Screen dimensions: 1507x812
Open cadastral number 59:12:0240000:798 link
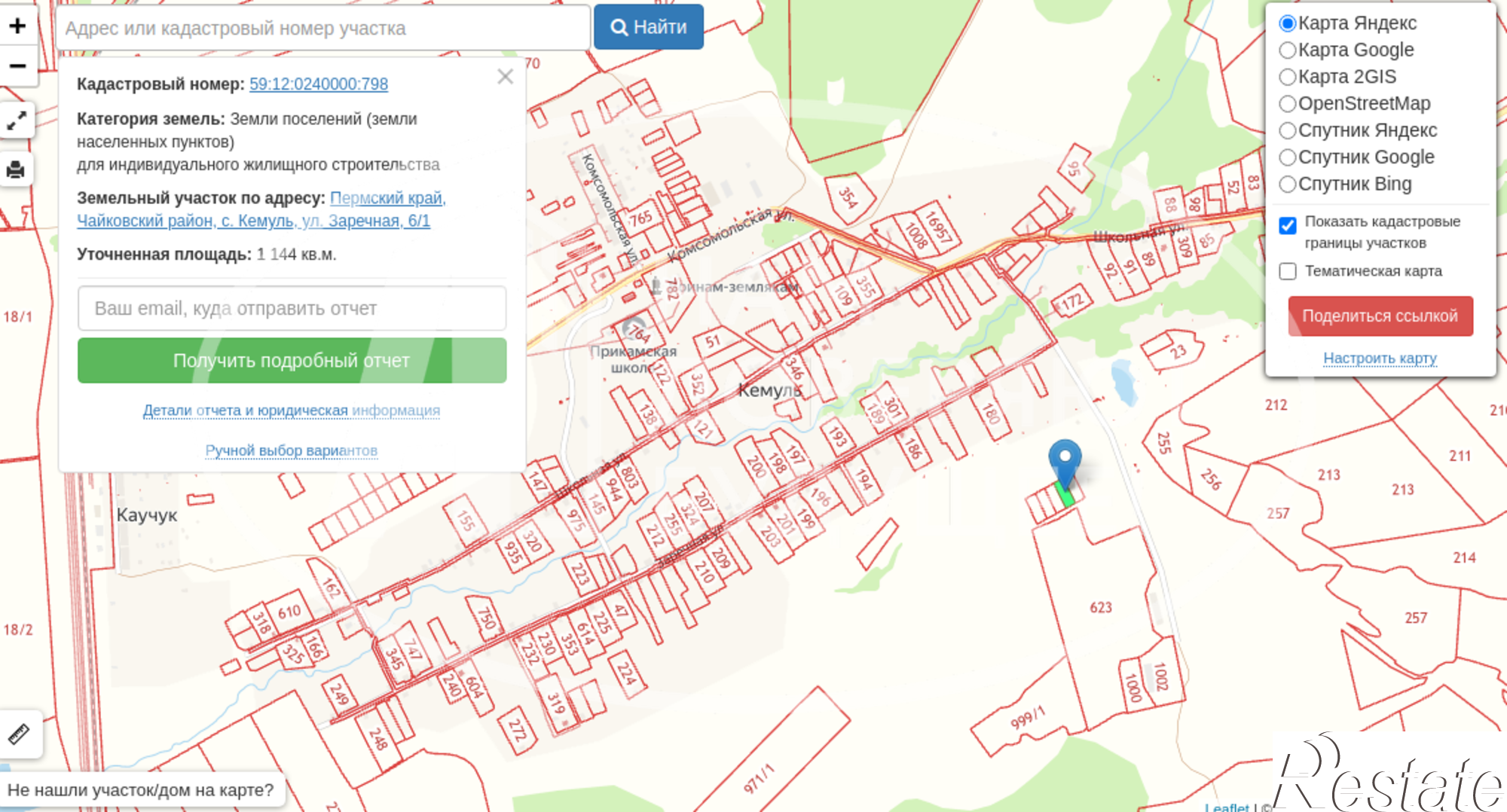click(x=319, y=84)
